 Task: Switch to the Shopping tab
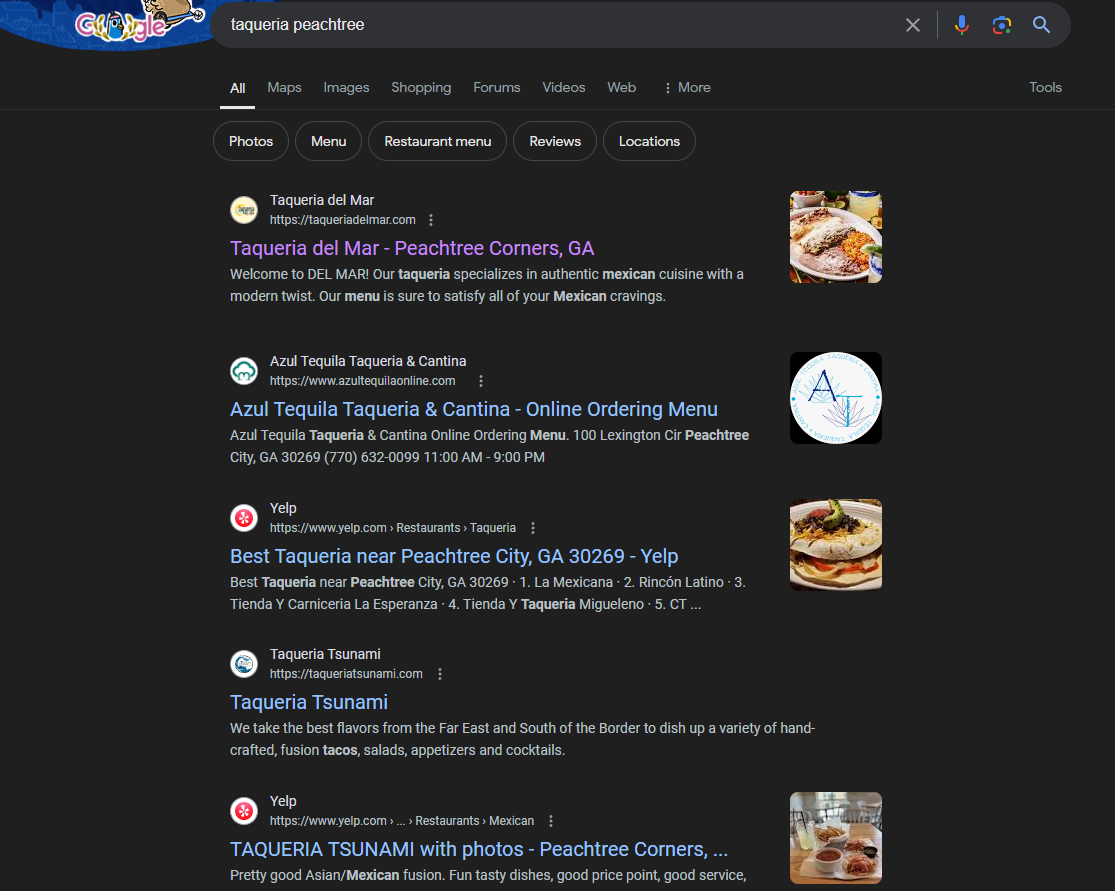pos(421,87)
